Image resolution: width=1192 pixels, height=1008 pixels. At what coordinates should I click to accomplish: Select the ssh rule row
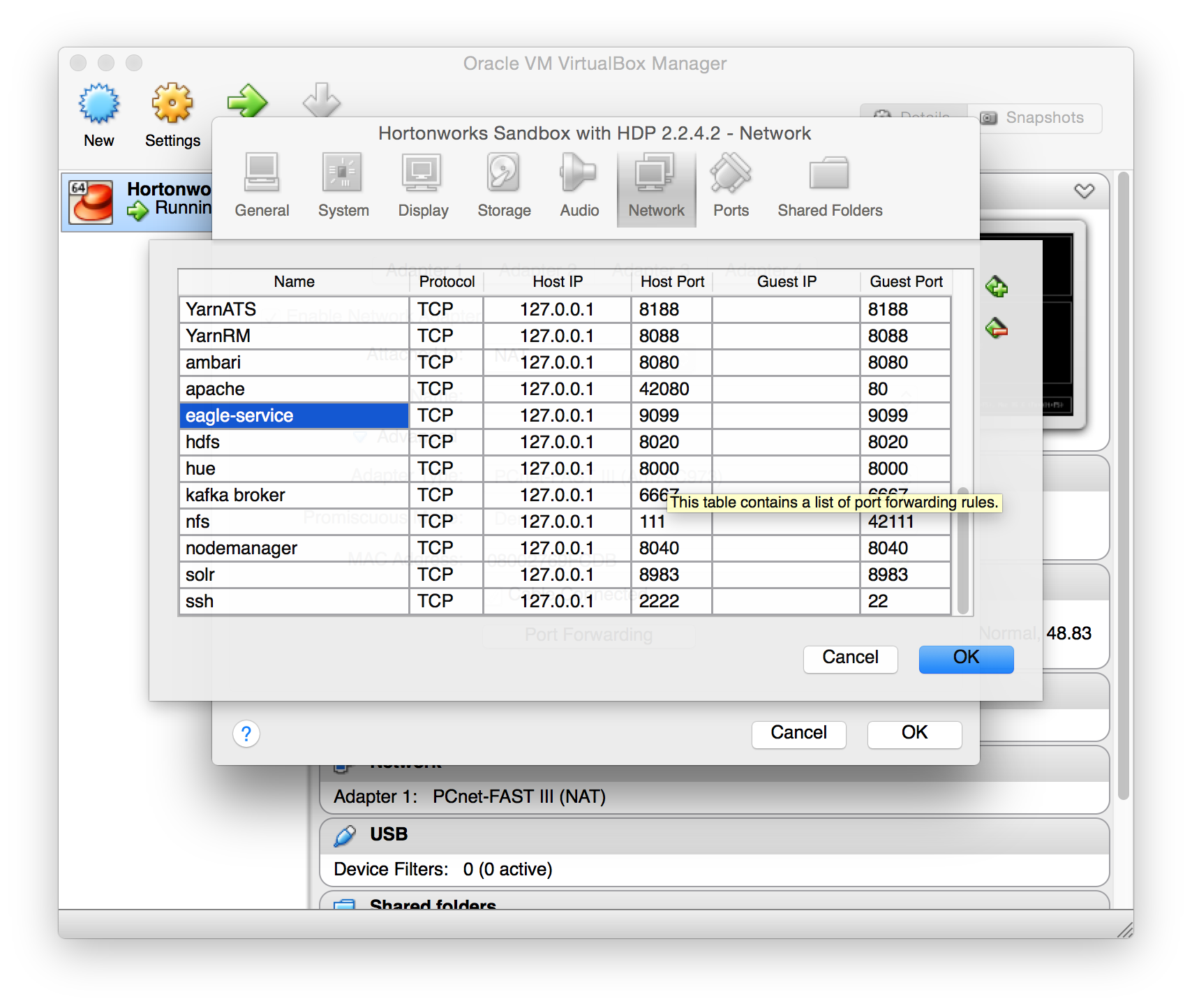coord(293,601)
